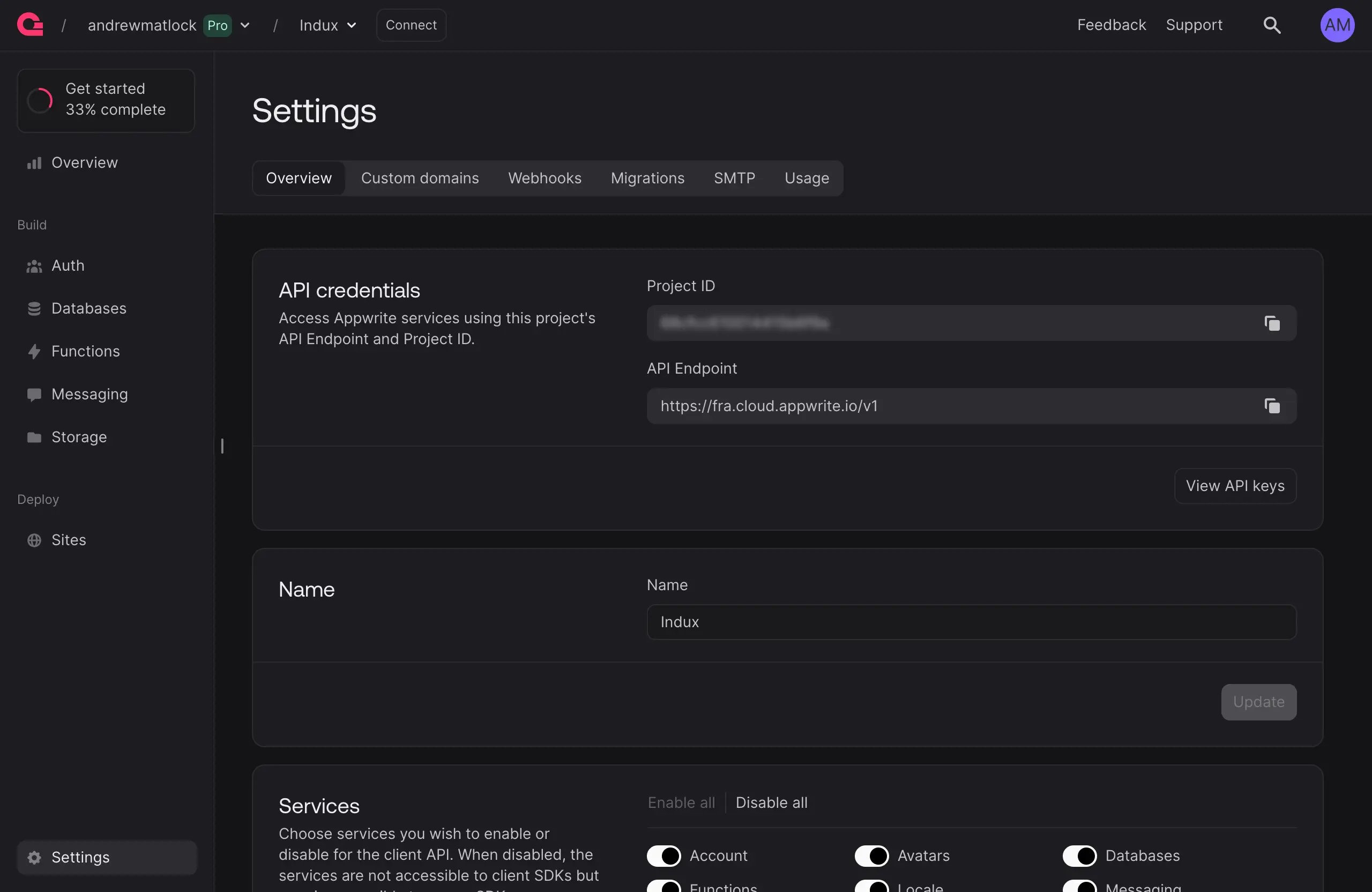Switch to the SMTP tab

(x=734, y=178)
